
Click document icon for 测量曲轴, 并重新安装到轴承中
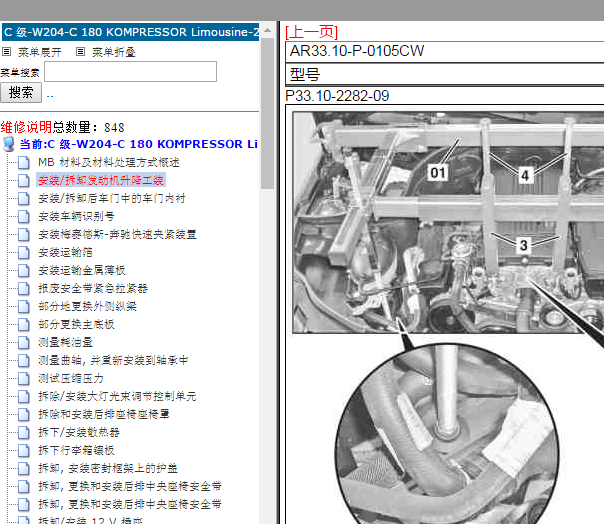(x=23, y=361)
